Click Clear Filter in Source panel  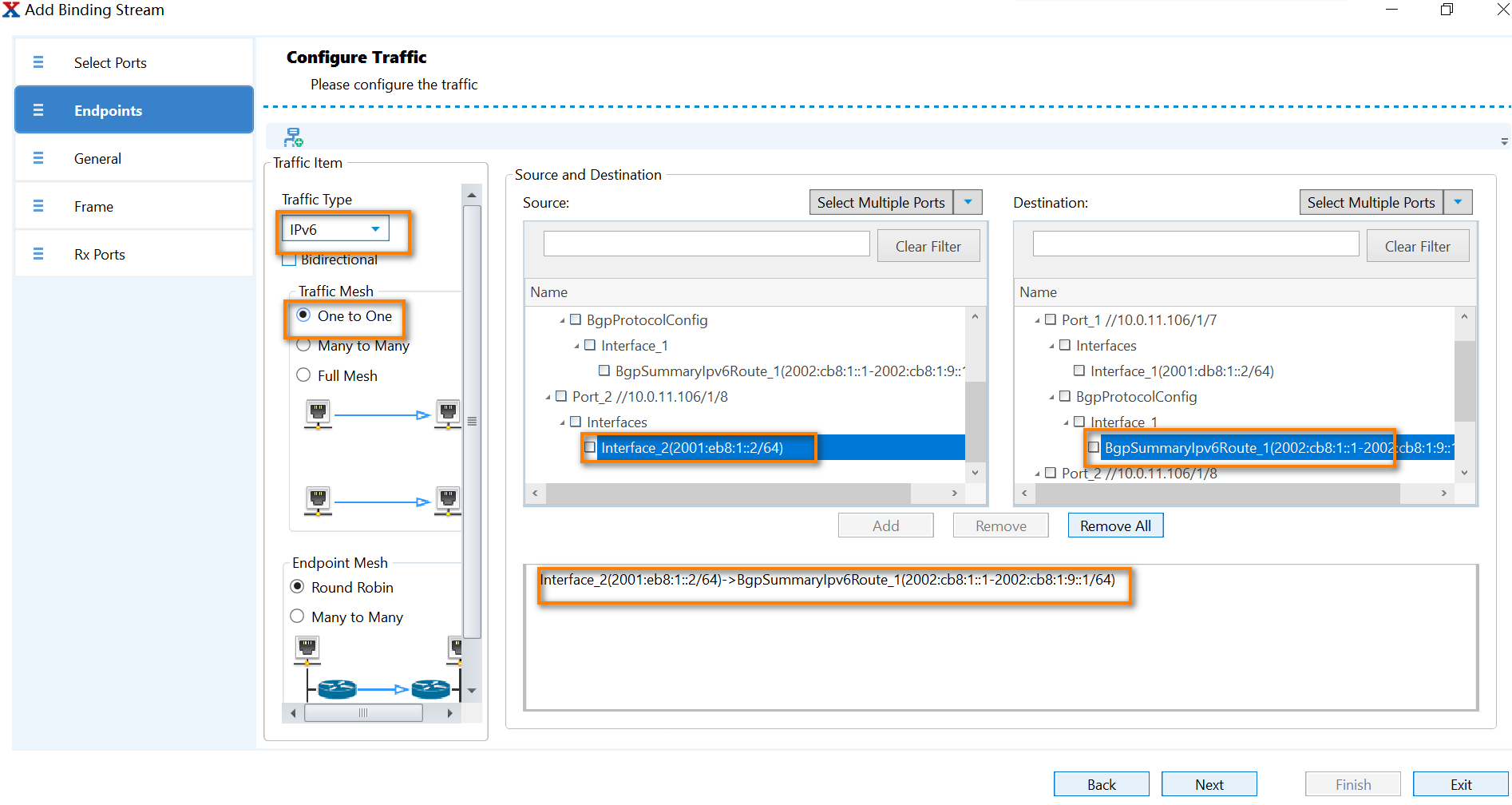pos(928,246)
